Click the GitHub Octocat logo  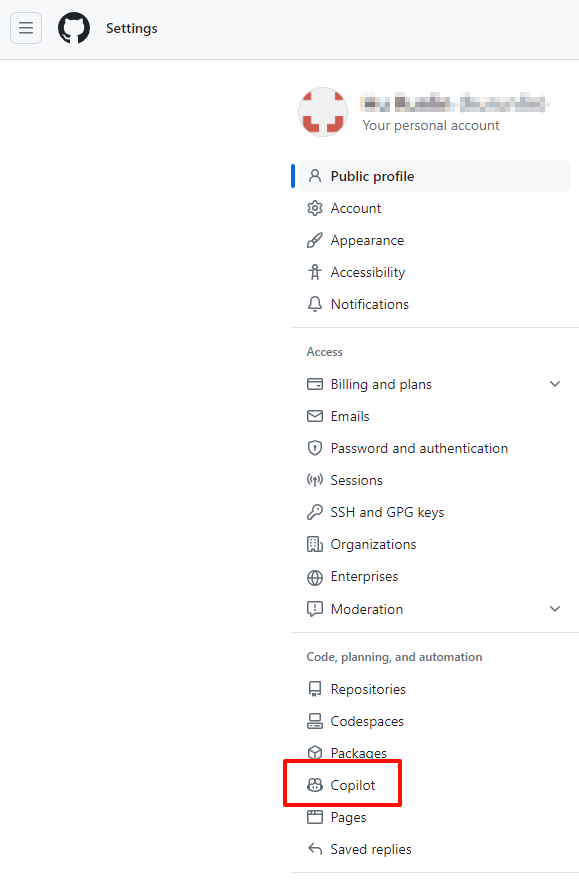tap(74, 28)
